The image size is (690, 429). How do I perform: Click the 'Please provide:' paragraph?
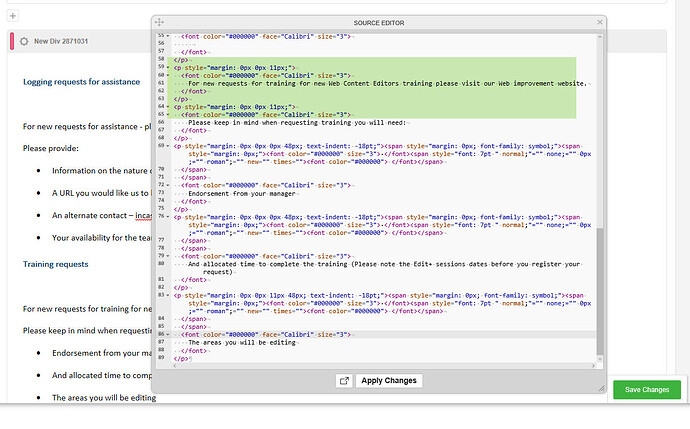pos(51,148)
